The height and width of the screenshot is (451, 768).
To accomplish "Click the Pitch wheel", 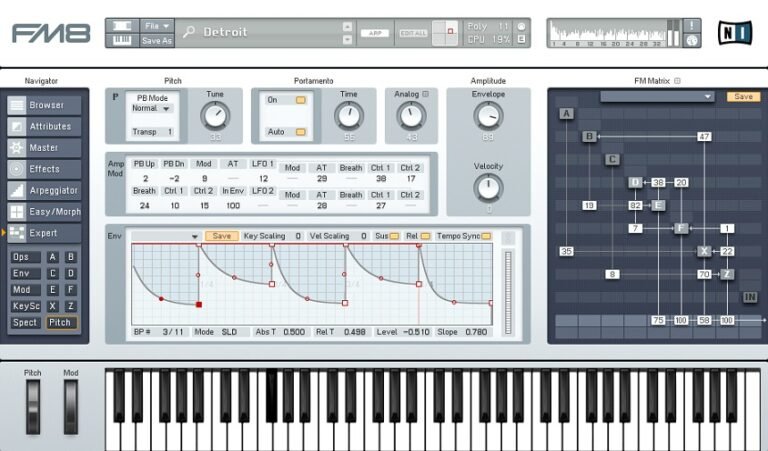I will coord(33,407).
